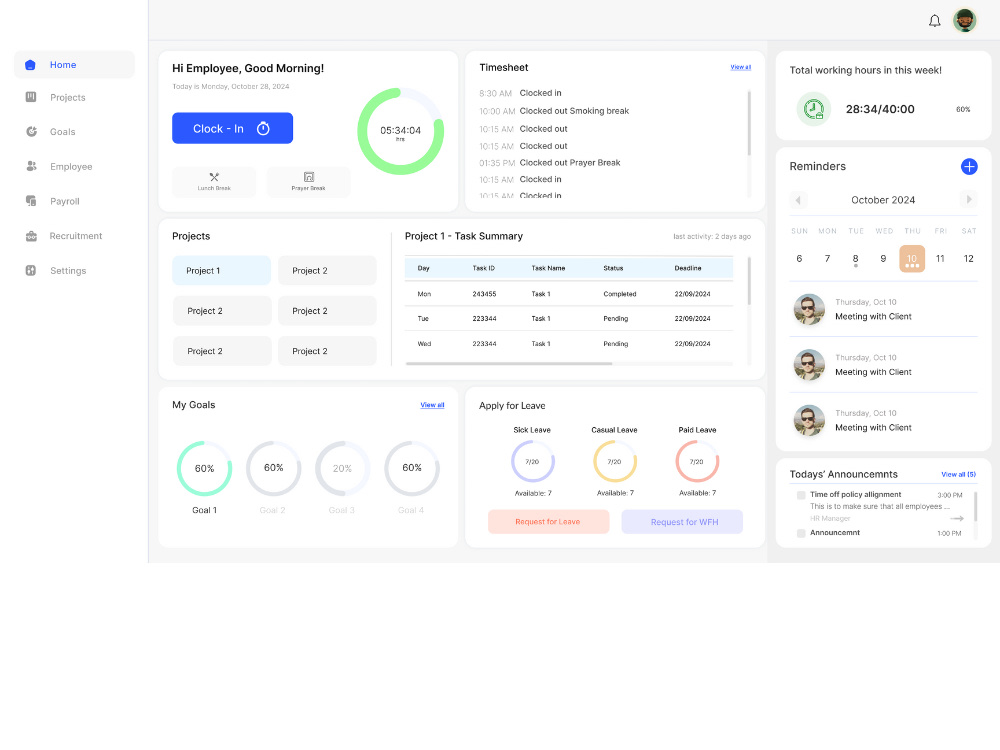The height and width of the screenshot is (750, 1000).
Task: View all My Goals
Action: (x=432, y=405)
